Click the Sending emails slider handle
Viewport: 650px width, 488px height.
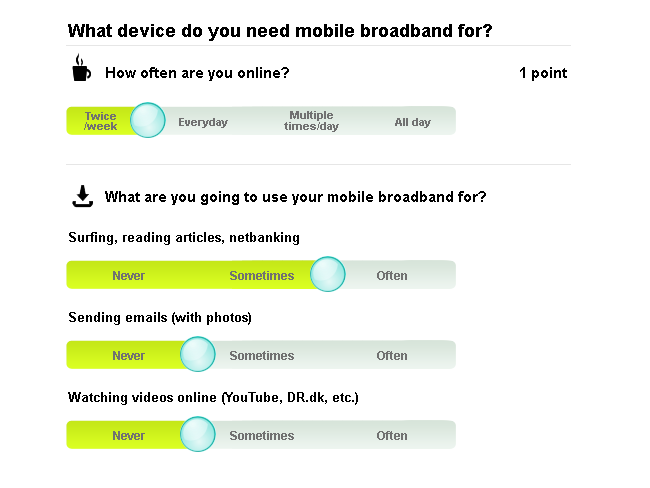tap(197, 354)
